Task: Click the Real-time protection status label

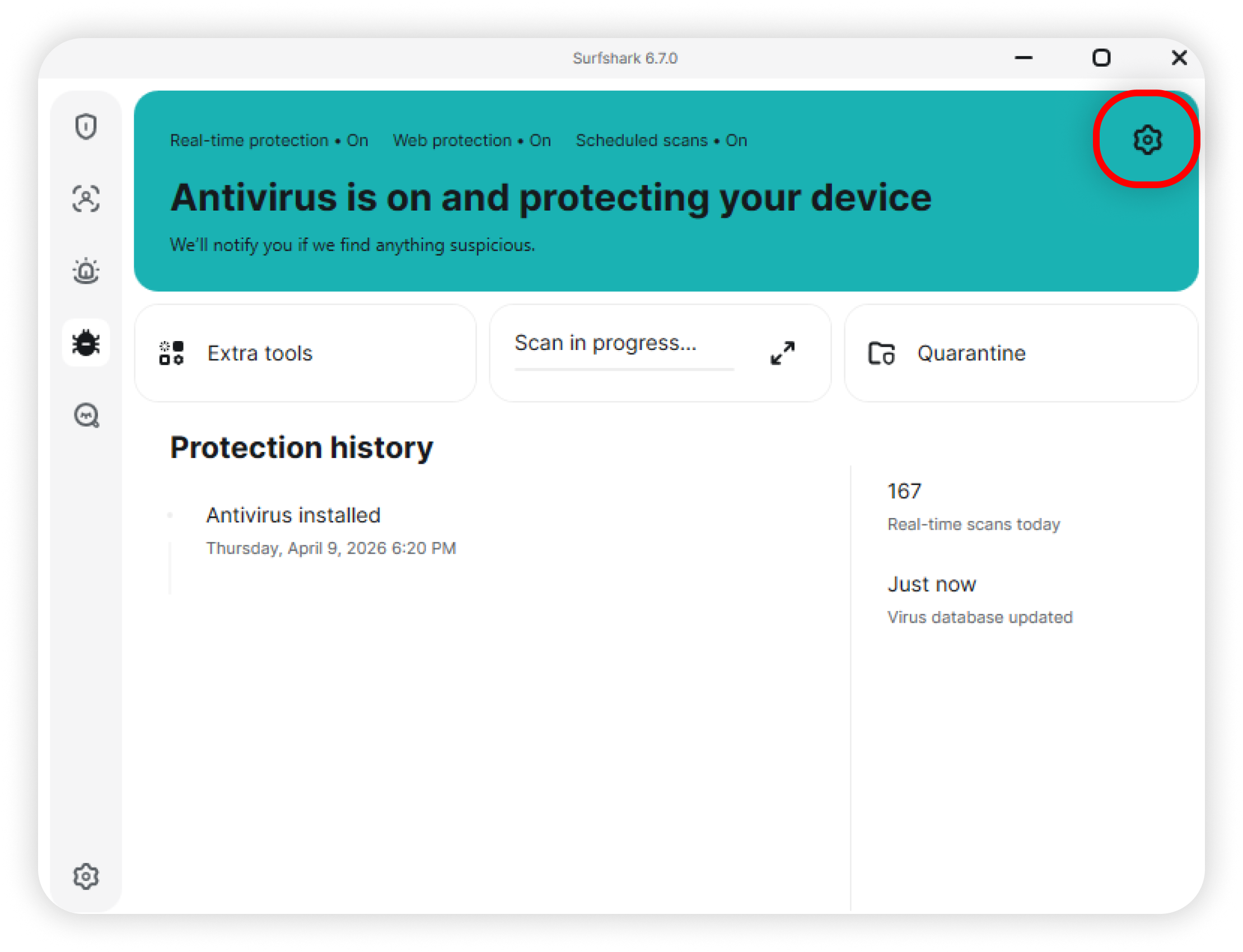Action: pyautogui.click(x=269, y=140)
